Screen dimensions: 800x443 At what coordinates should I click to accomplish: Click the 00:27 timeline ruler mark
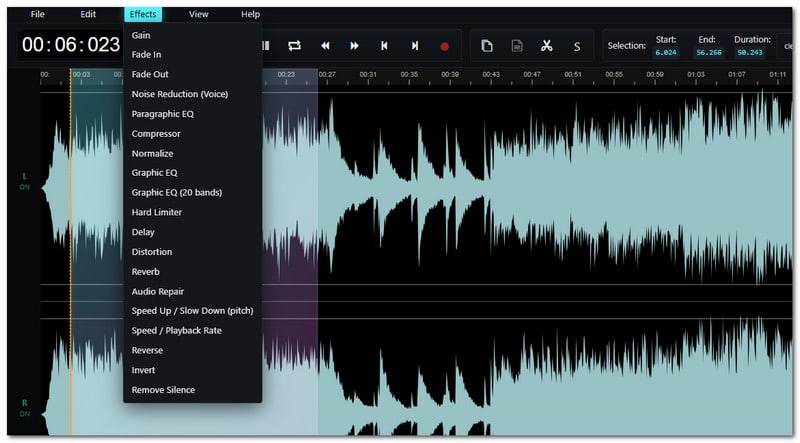point(327,75)
